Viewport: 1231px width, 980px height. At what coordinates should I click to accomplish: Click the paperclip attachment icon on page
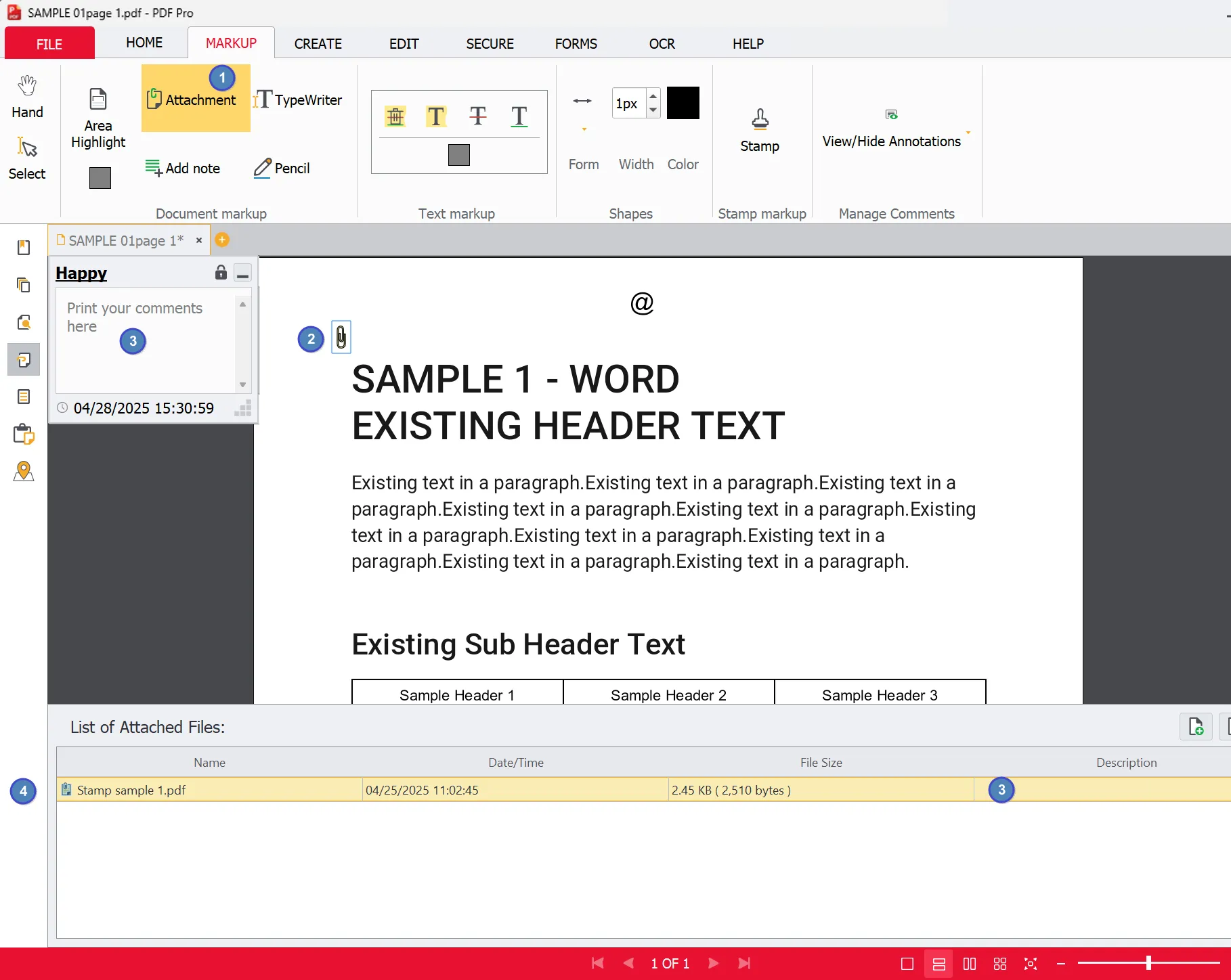point(341,337)
